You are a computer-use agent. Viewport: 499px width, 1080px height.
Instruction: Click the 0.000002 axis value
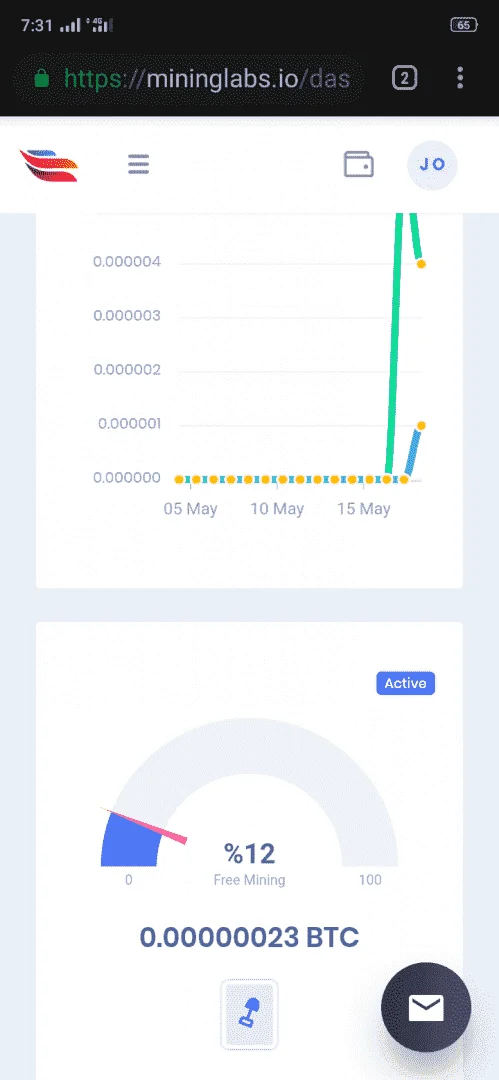point(127,370)
